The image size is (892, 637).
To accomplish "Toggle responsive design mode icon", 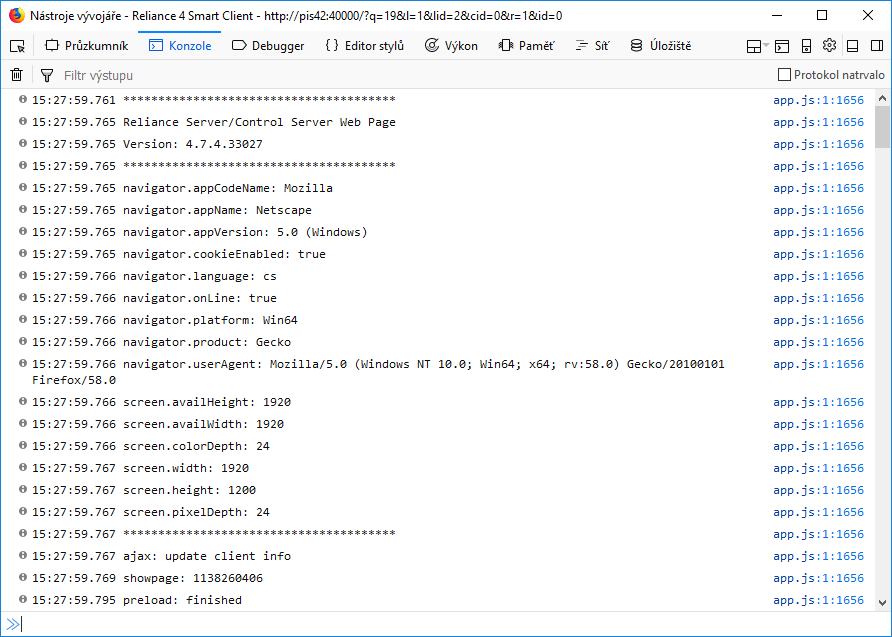I will pos(806,46).
